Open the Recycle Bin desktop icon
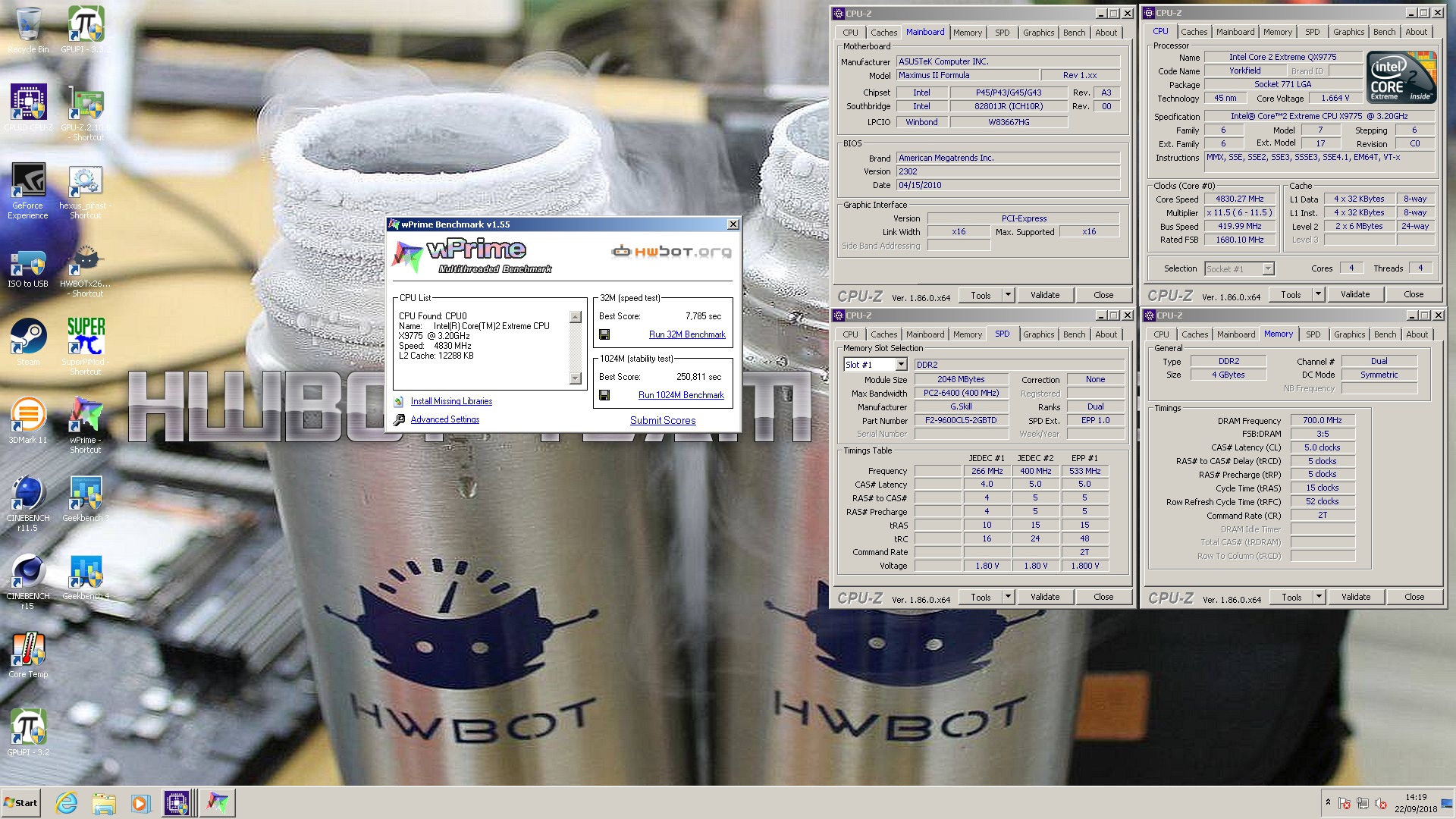 [28, 30]
